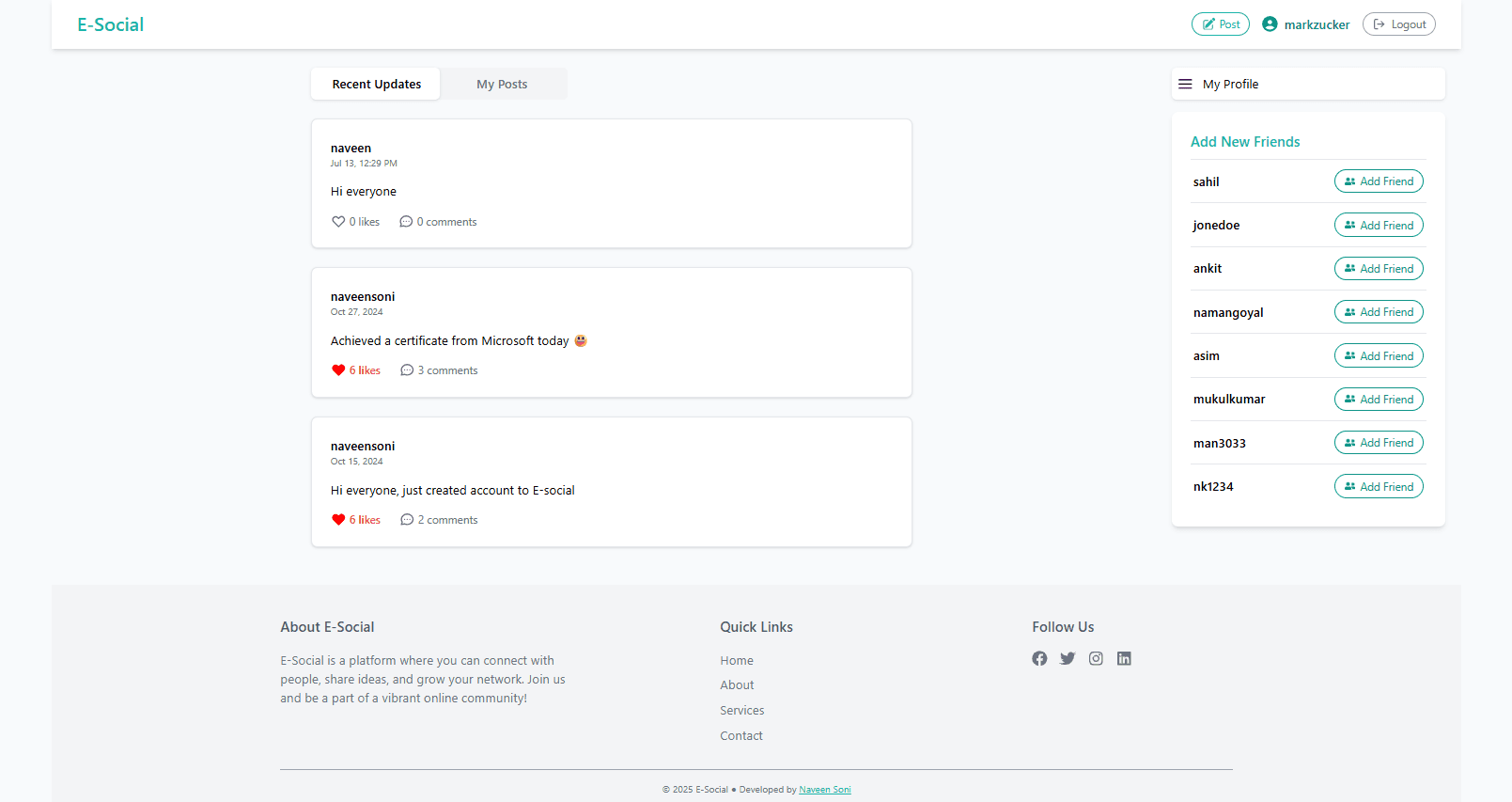
Task: Click the 'Oct 27, 2024' post date
Action: pos(357,312)
